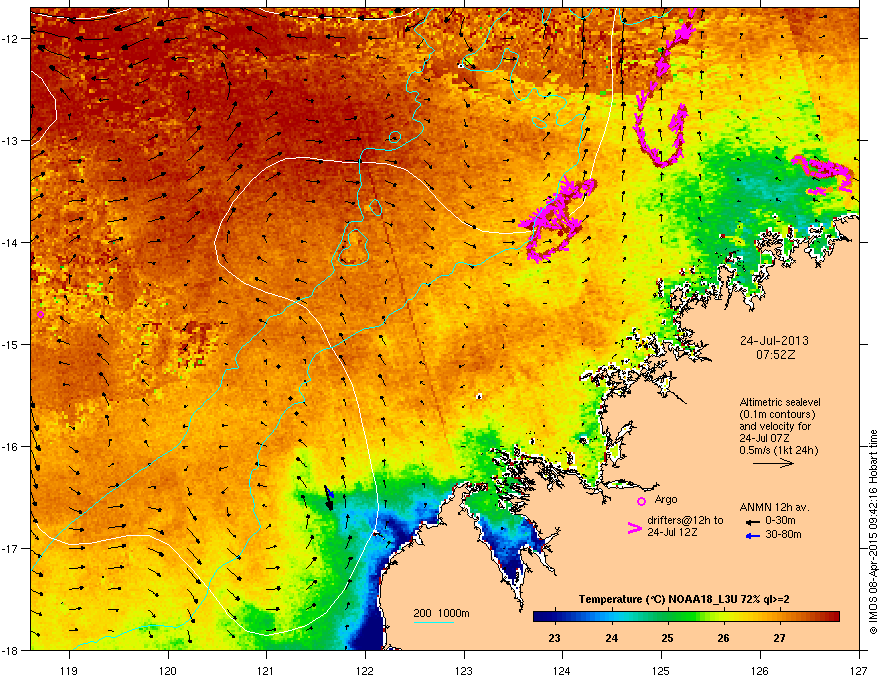
Task: Click the dark red end of color bar
Action: tap(836, 616)
